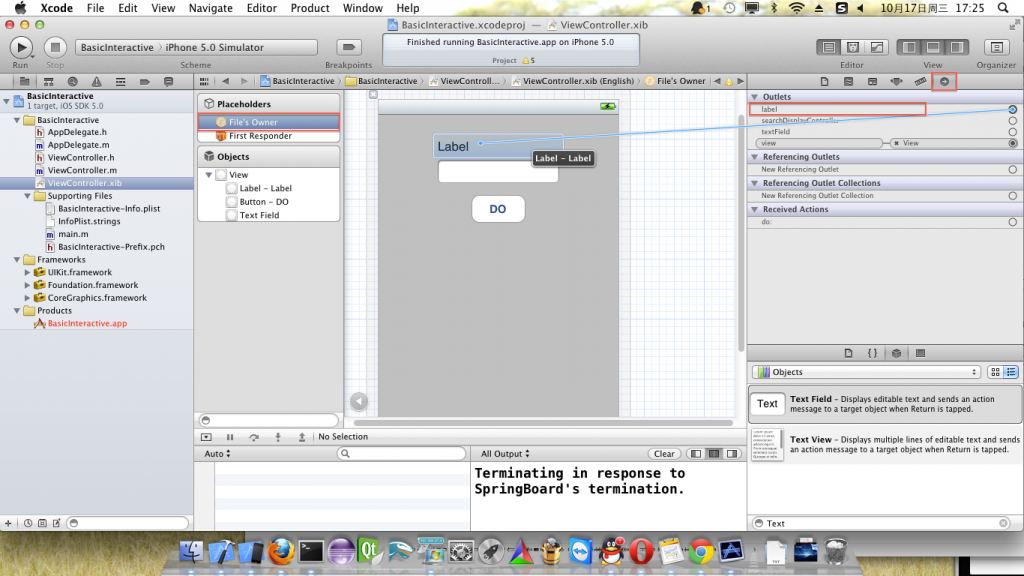Click the textField outlet connection circle
This screenshot has height=576, width=1024.
click(1012, 131)
